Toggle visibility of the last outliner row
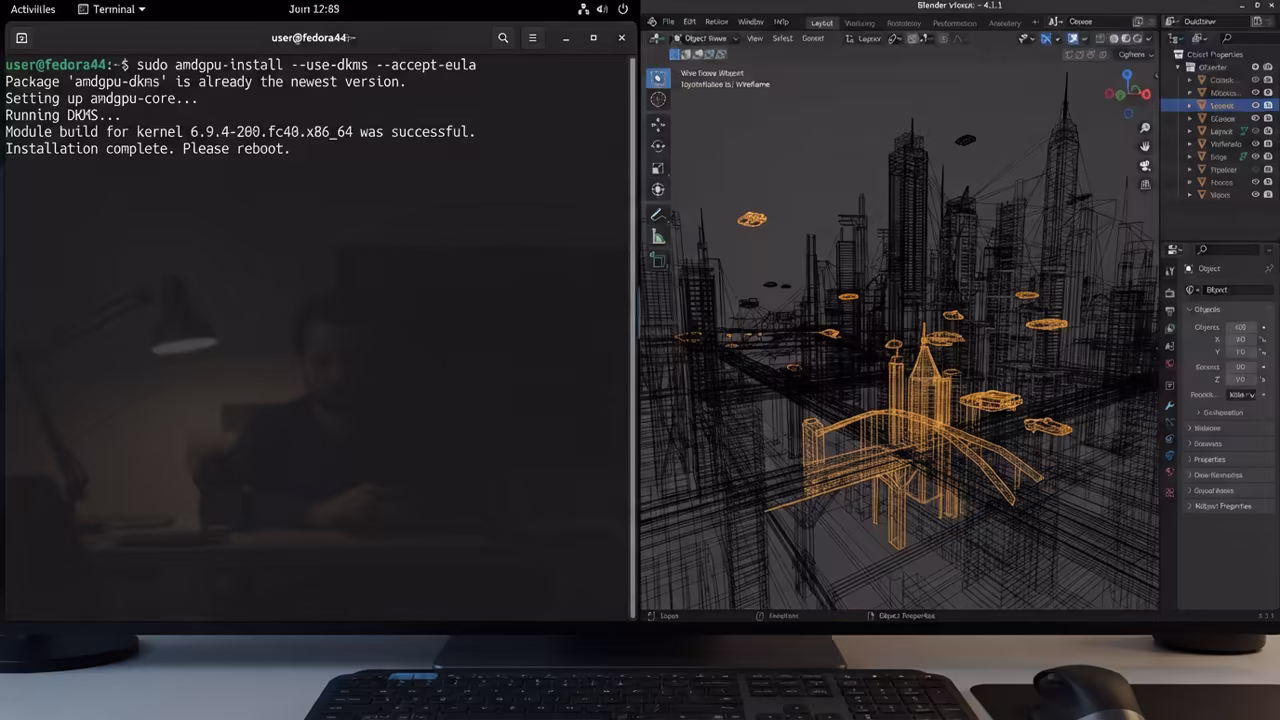1280x720 pixels. point(1256,195)
